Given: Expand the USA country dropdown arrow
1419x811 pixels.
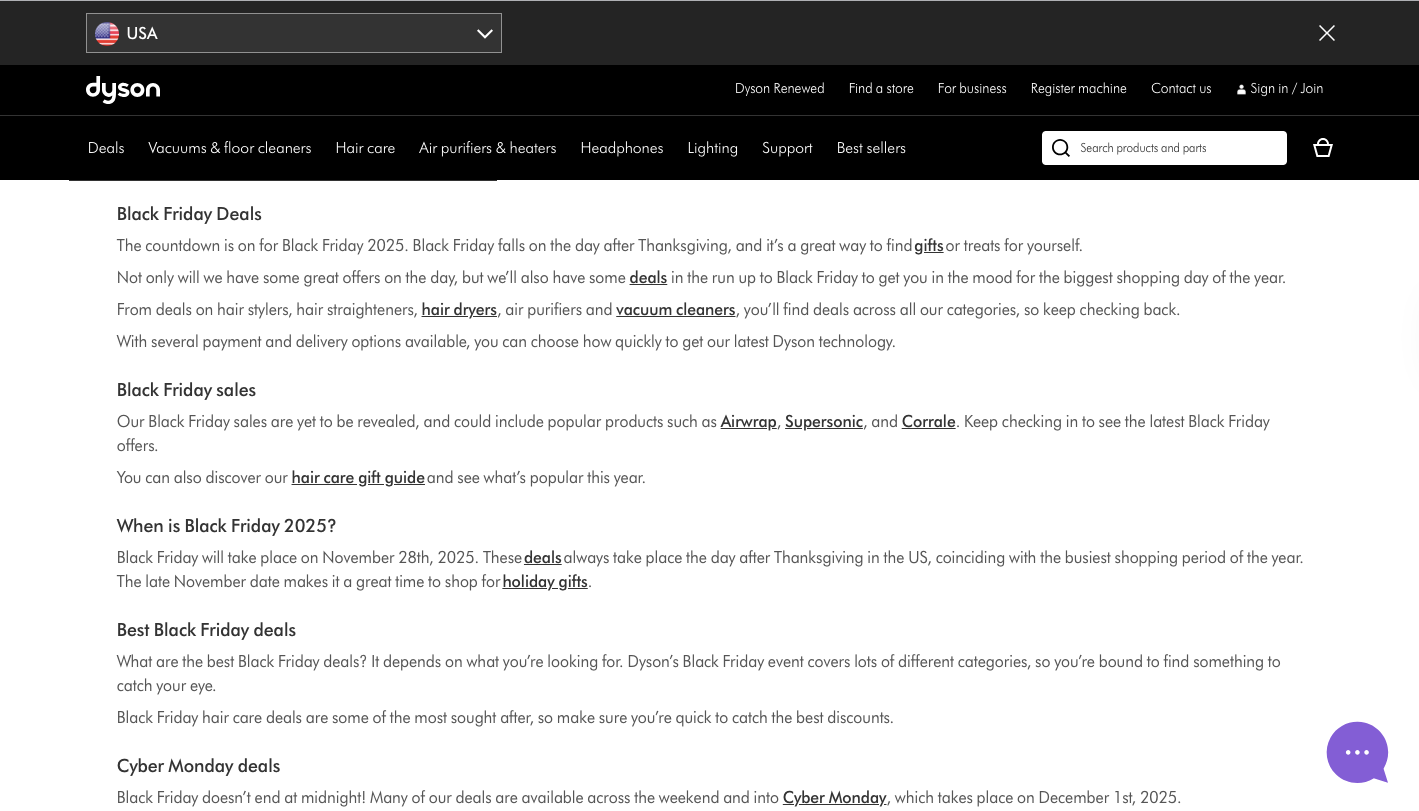Looking at the screenshot, I should point(485,34).
